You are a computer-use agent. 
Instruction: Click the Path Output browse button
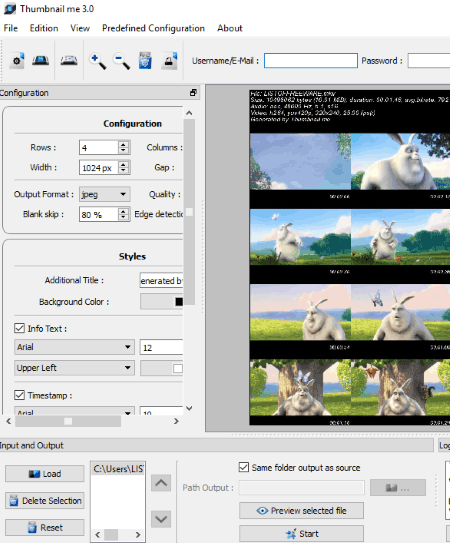click(398, 488)
